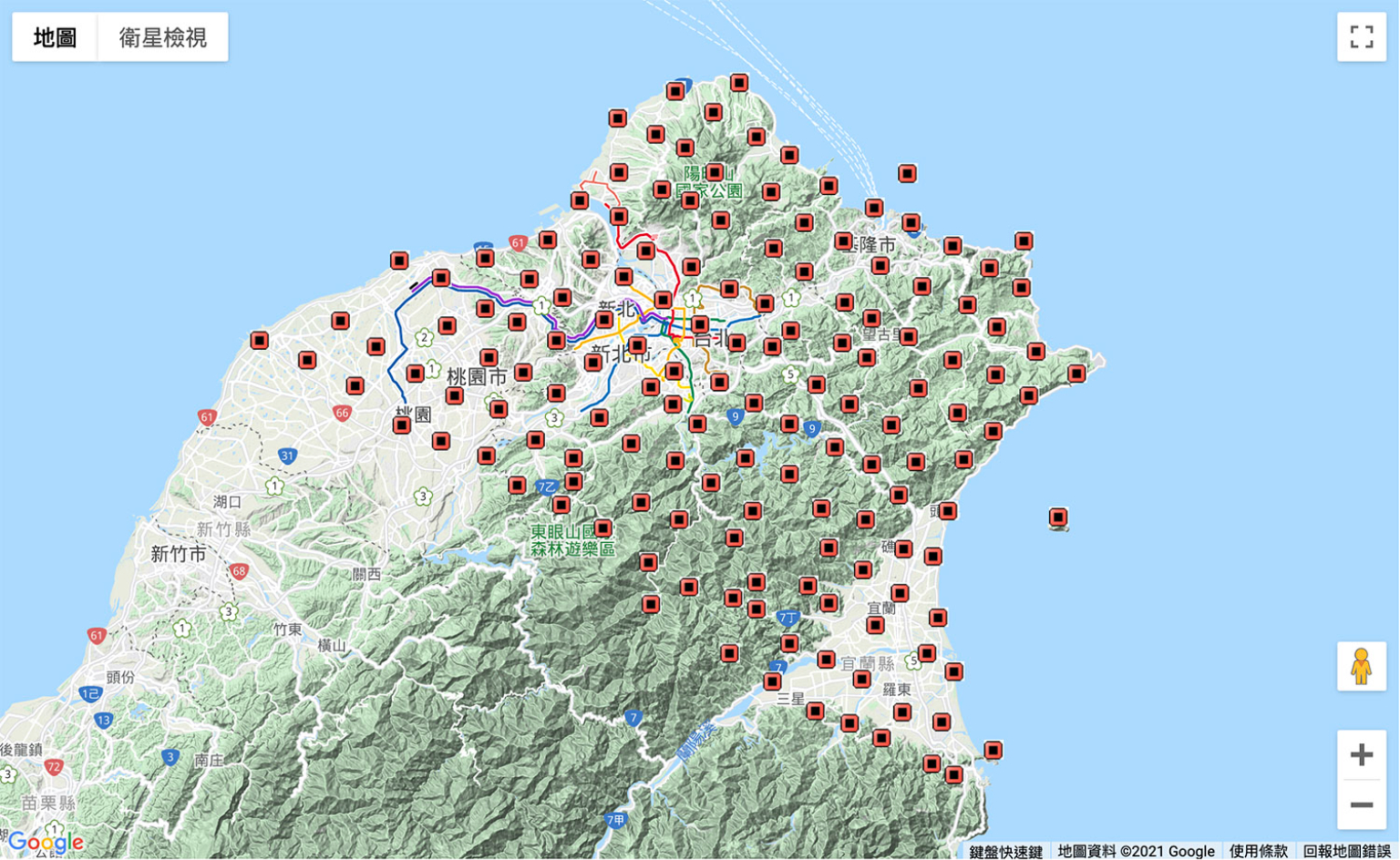The height and width of the screenshot is (860, 1400).
Task: Select the marker touching the 基隆市 label
Action: [x=844, y=241]
